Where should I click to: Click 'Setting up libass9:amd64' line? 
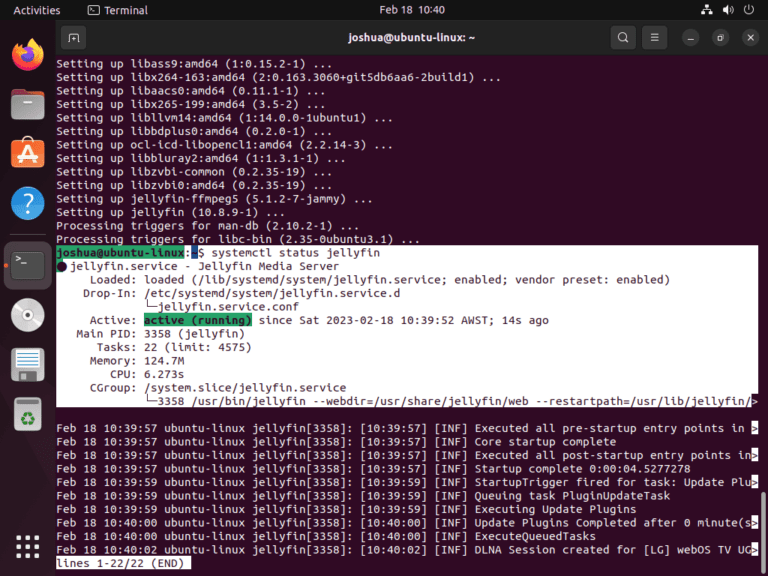(x=194, y=64)
